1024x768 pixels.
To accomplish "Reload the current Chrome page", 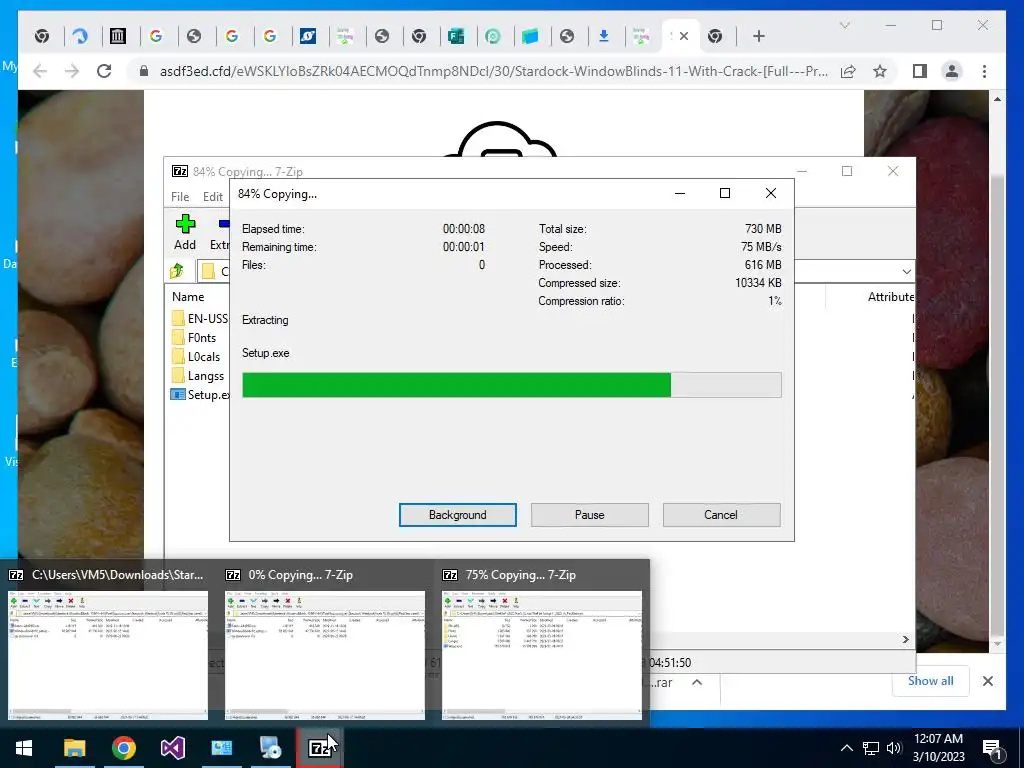I will (x=104, y=71).
